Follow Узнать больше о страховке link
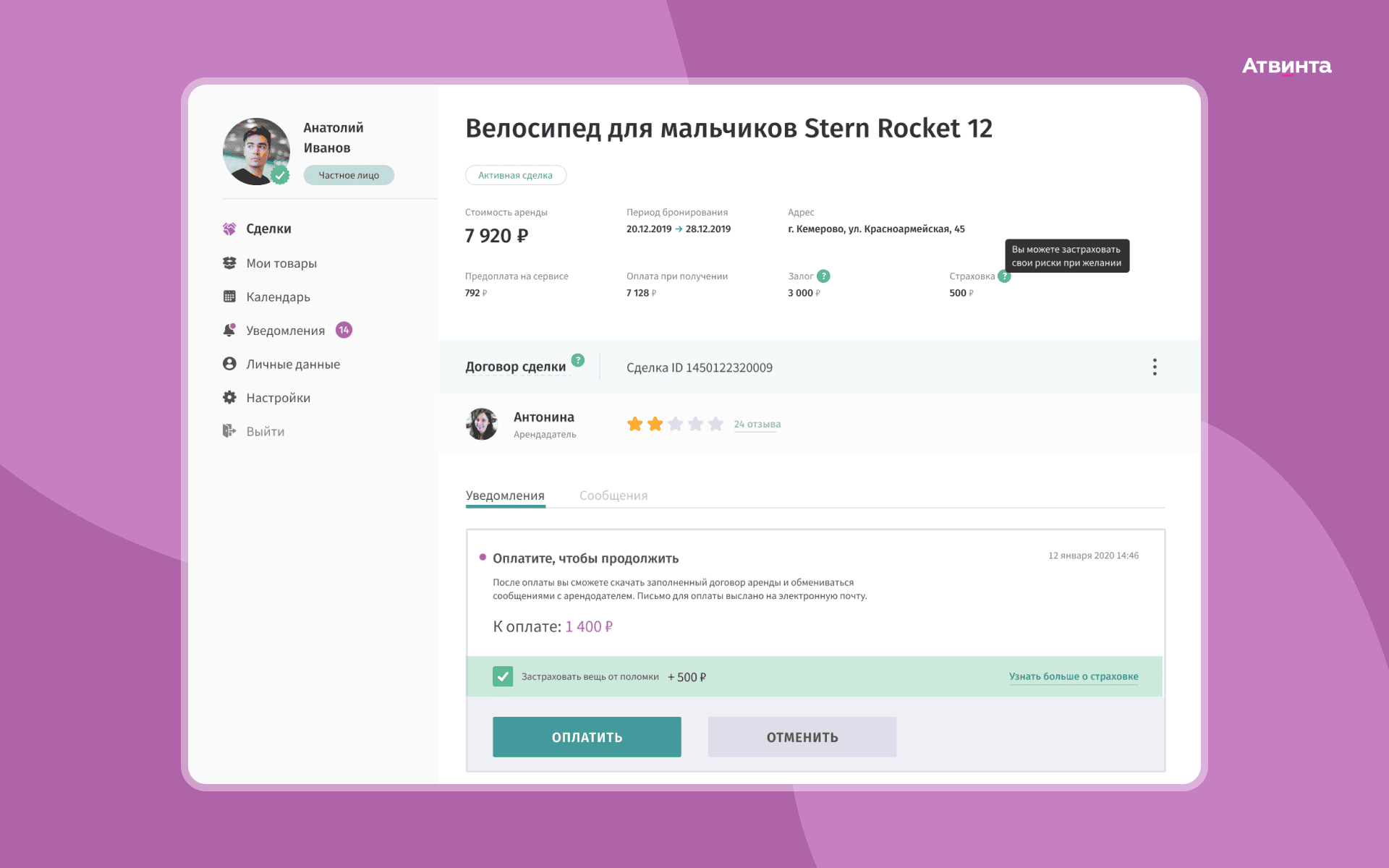1389x868 pixels. (1073, 676)
